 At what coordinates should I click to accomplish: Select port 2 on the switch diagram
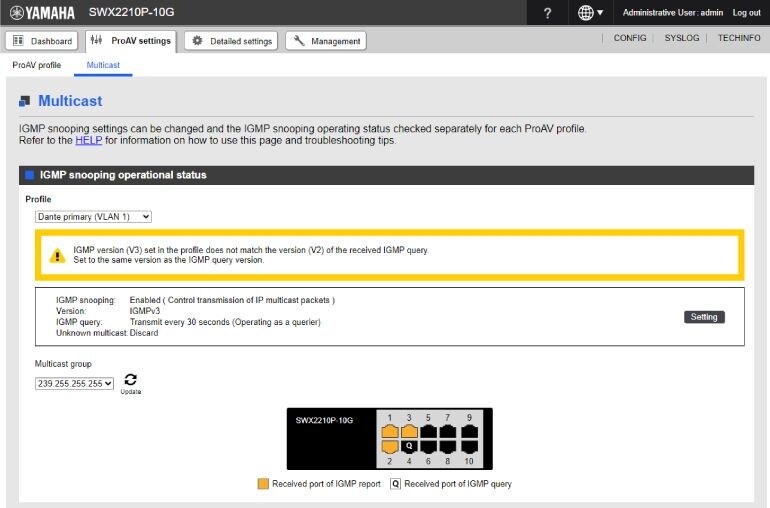pyautogui.click(x=388, y=447)
